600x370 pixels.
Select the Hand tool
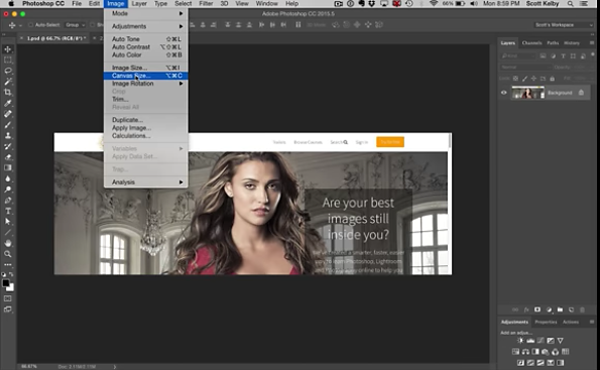pyautogui.click(x=8, y=243)
